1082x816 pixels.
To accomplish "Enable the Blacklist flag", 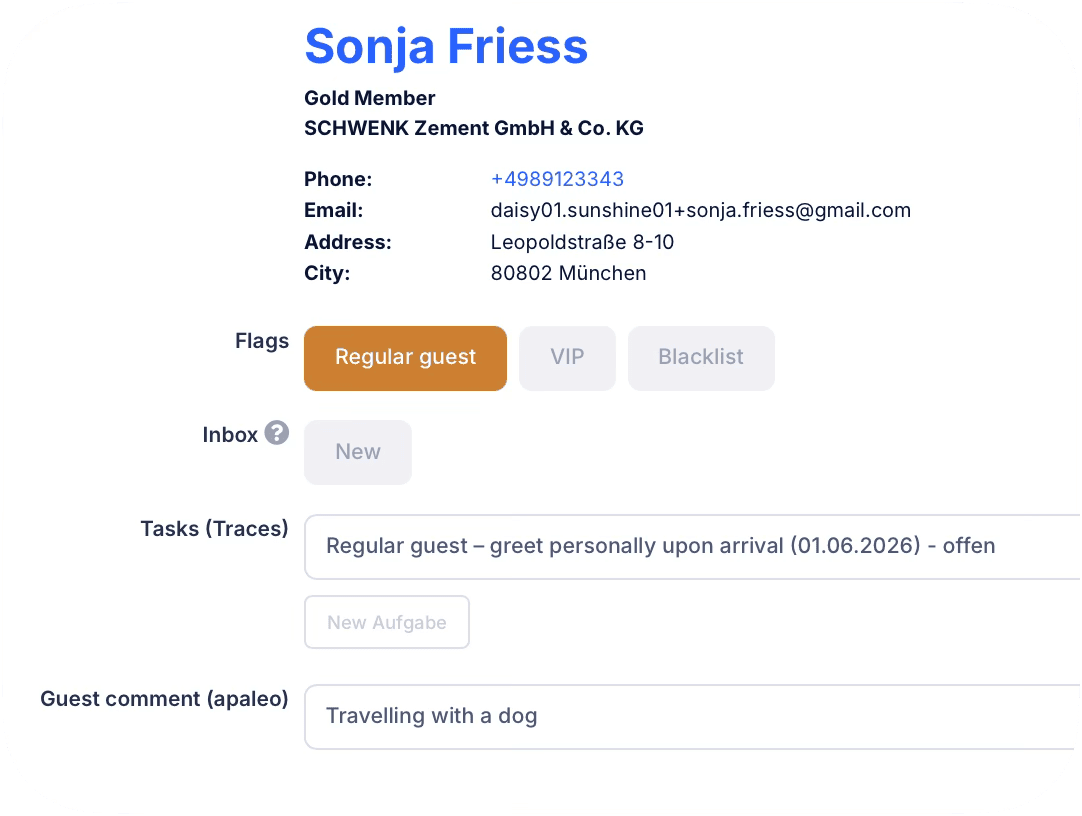I will [x=701, y=358].
